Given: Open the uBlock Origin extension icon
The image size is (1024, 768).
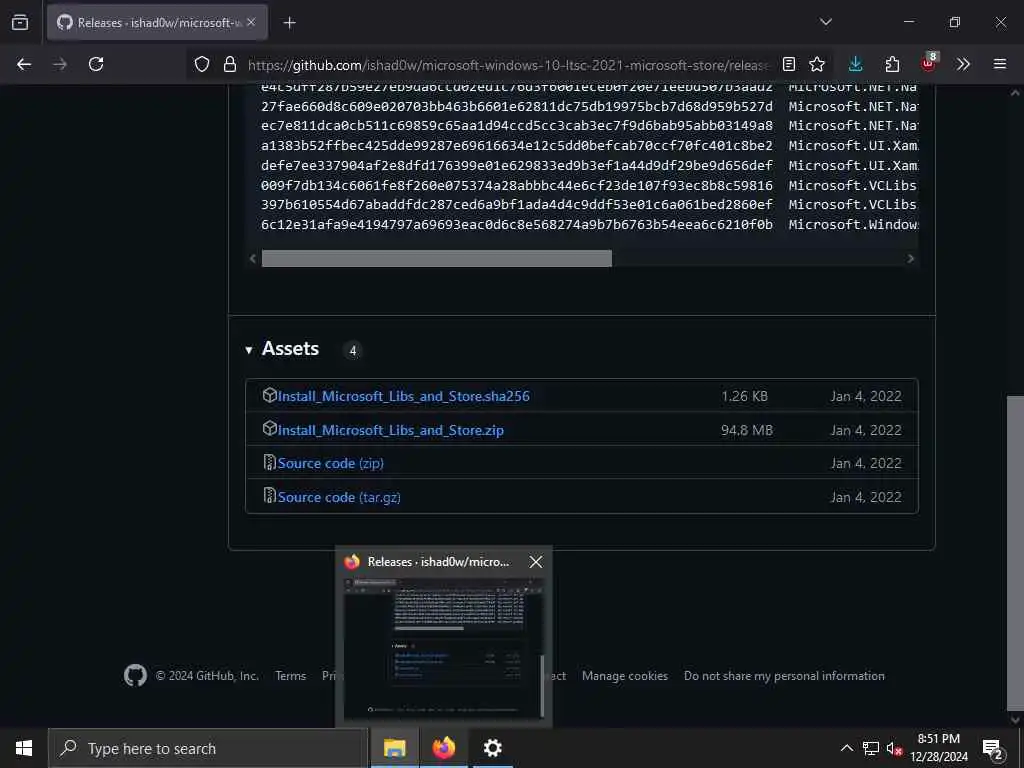Looking at the screenshot, I should tap(928, 64).
